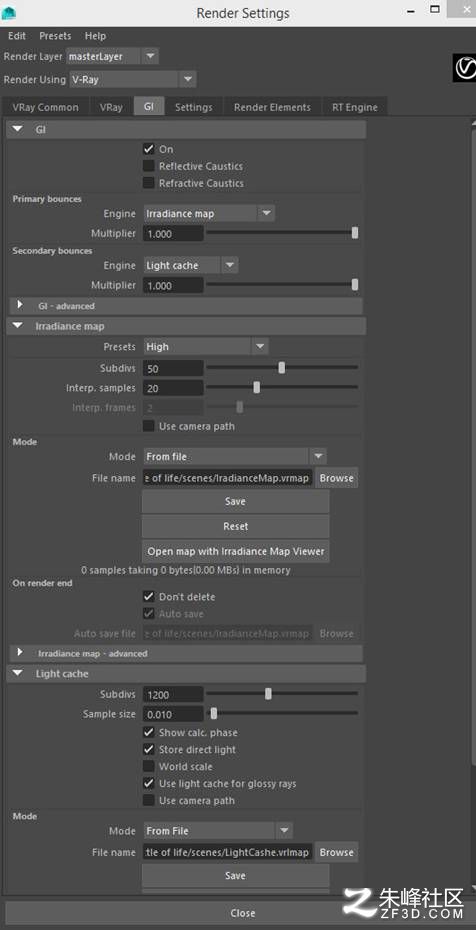This screenshot has height=930, width=476.
Task: Click Secondary bounces Multiplier value field
Action: tap(173, 285)
